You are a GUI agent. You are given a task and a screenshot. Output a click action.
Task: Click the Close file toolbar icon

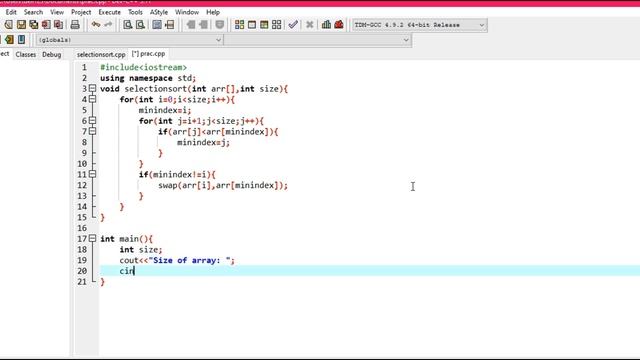coord(46,25)
